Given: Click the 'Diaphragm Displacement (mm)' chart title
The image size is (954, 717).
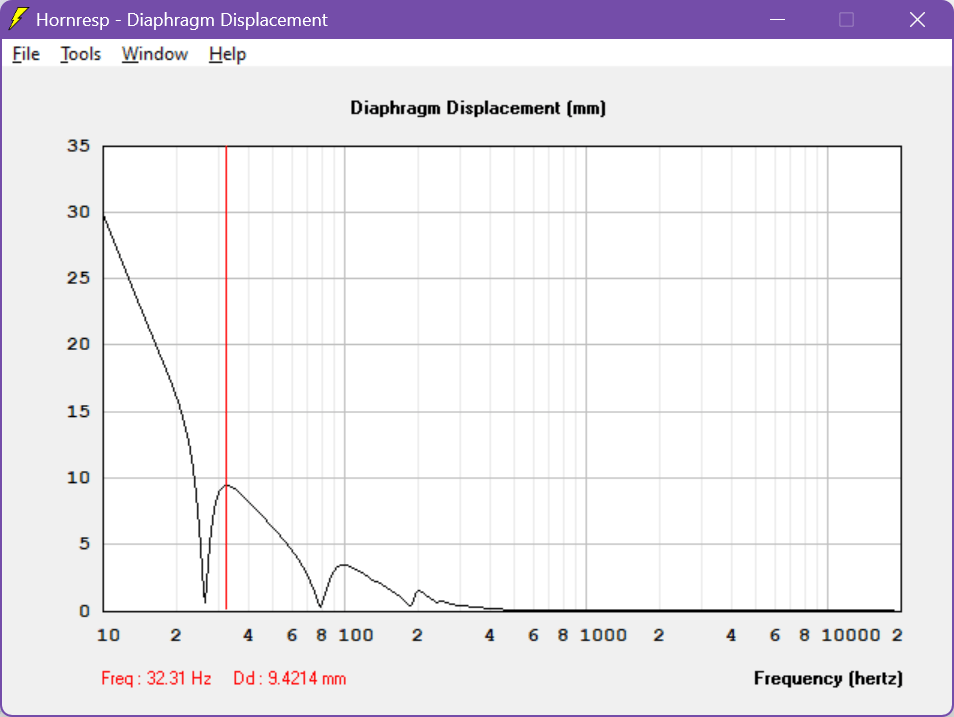Looking at the screenshot, I should [478, 108].
